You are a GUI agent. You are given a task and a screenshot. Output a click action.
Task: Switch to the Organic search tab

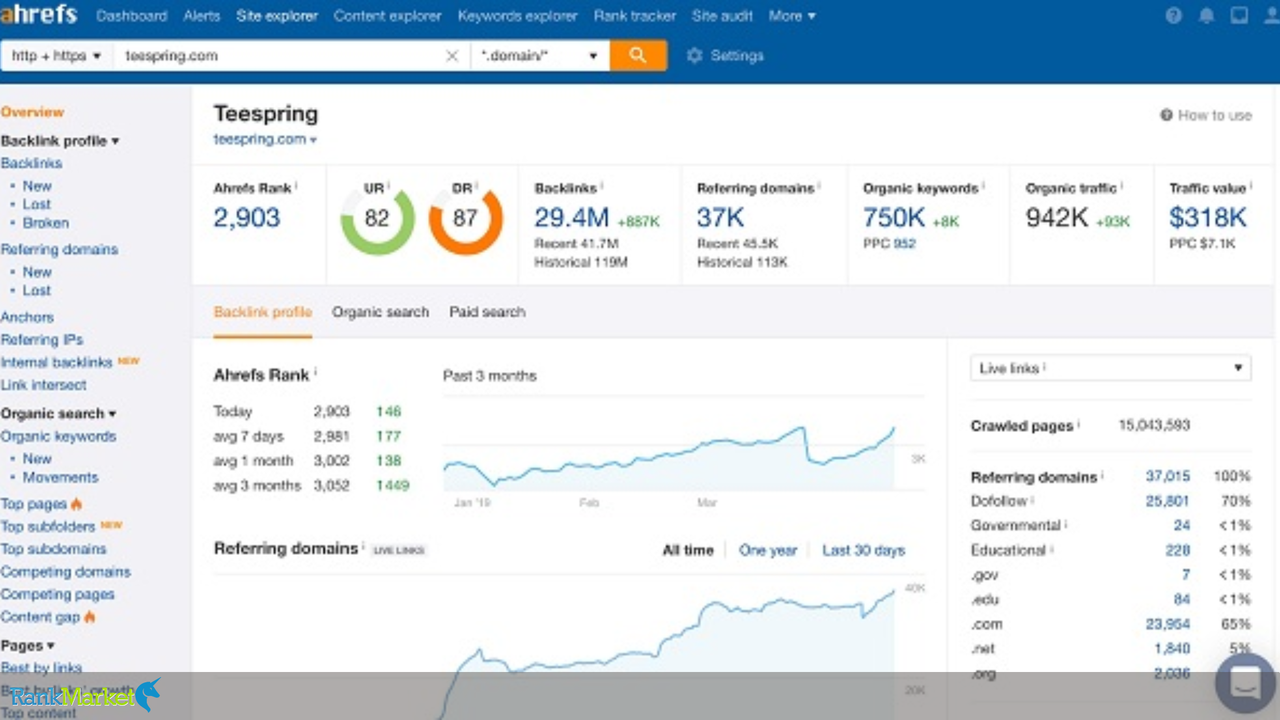pyautogui.click(x=380, y=312)
